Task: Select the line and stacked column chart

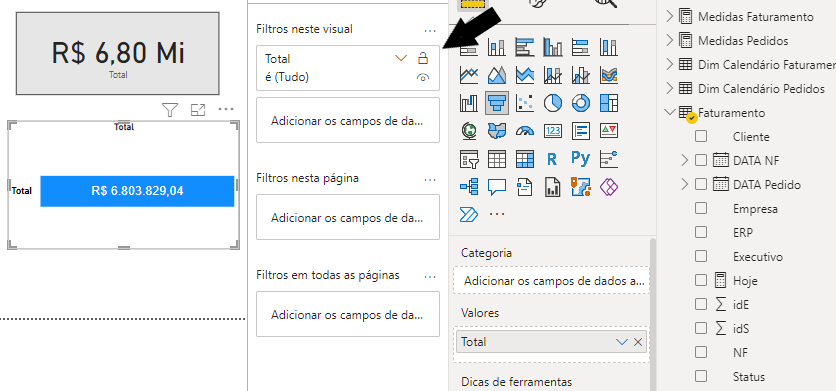Action: [x=552, y=75]
